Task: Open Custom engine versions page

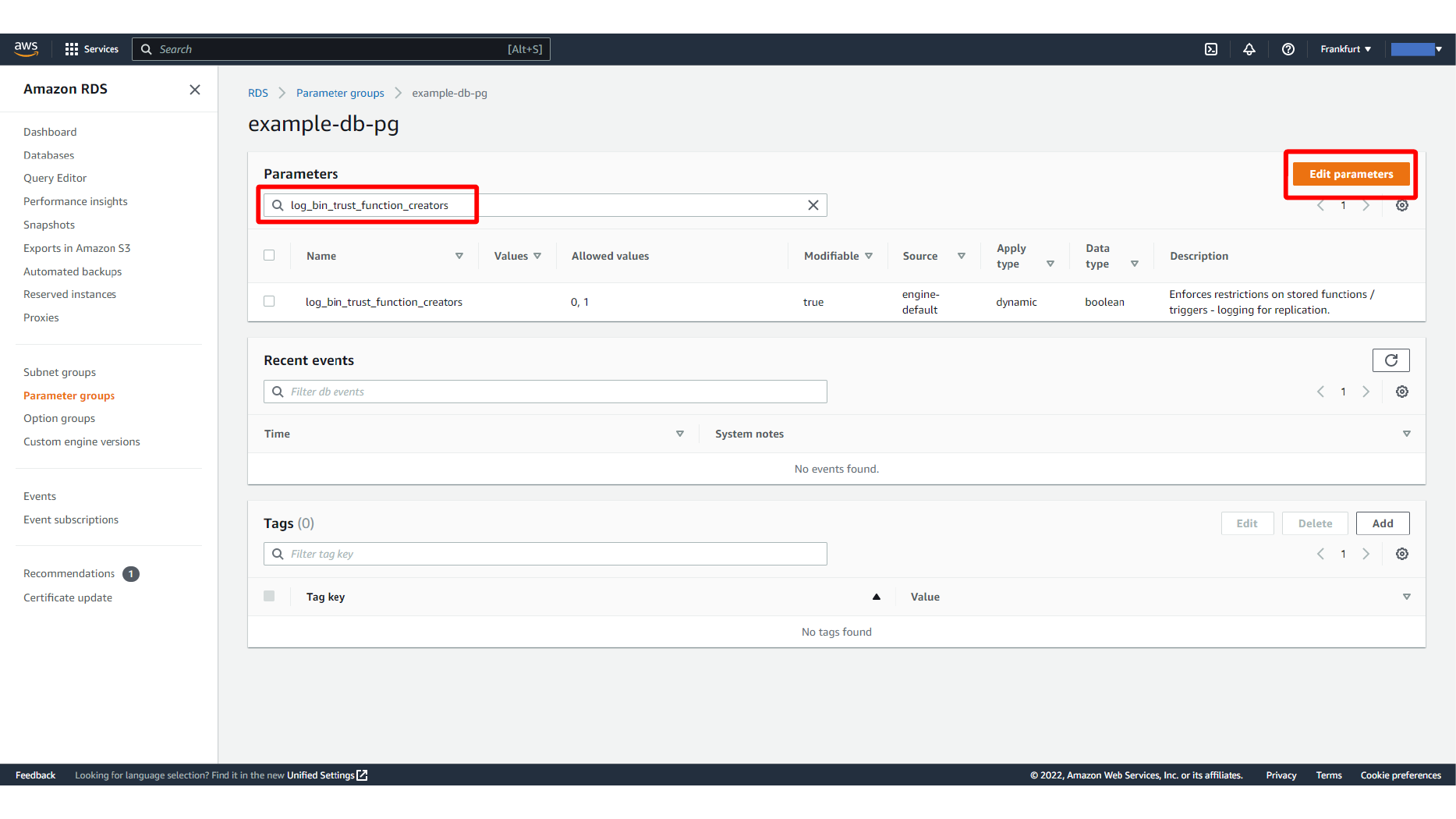Action: [82, 441]
